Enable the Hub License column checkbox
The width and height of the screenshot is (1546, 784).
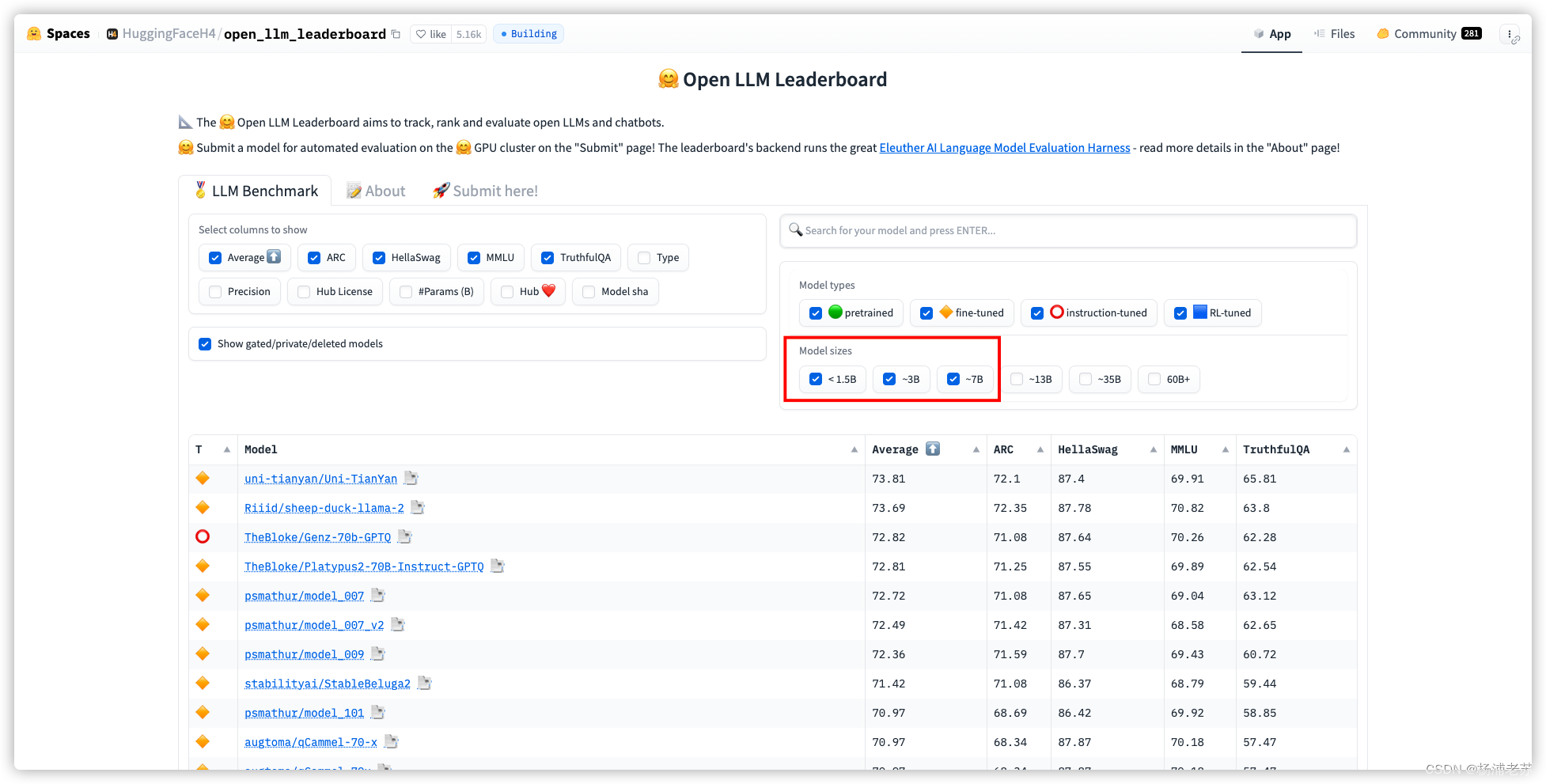(x=304, y=292)
